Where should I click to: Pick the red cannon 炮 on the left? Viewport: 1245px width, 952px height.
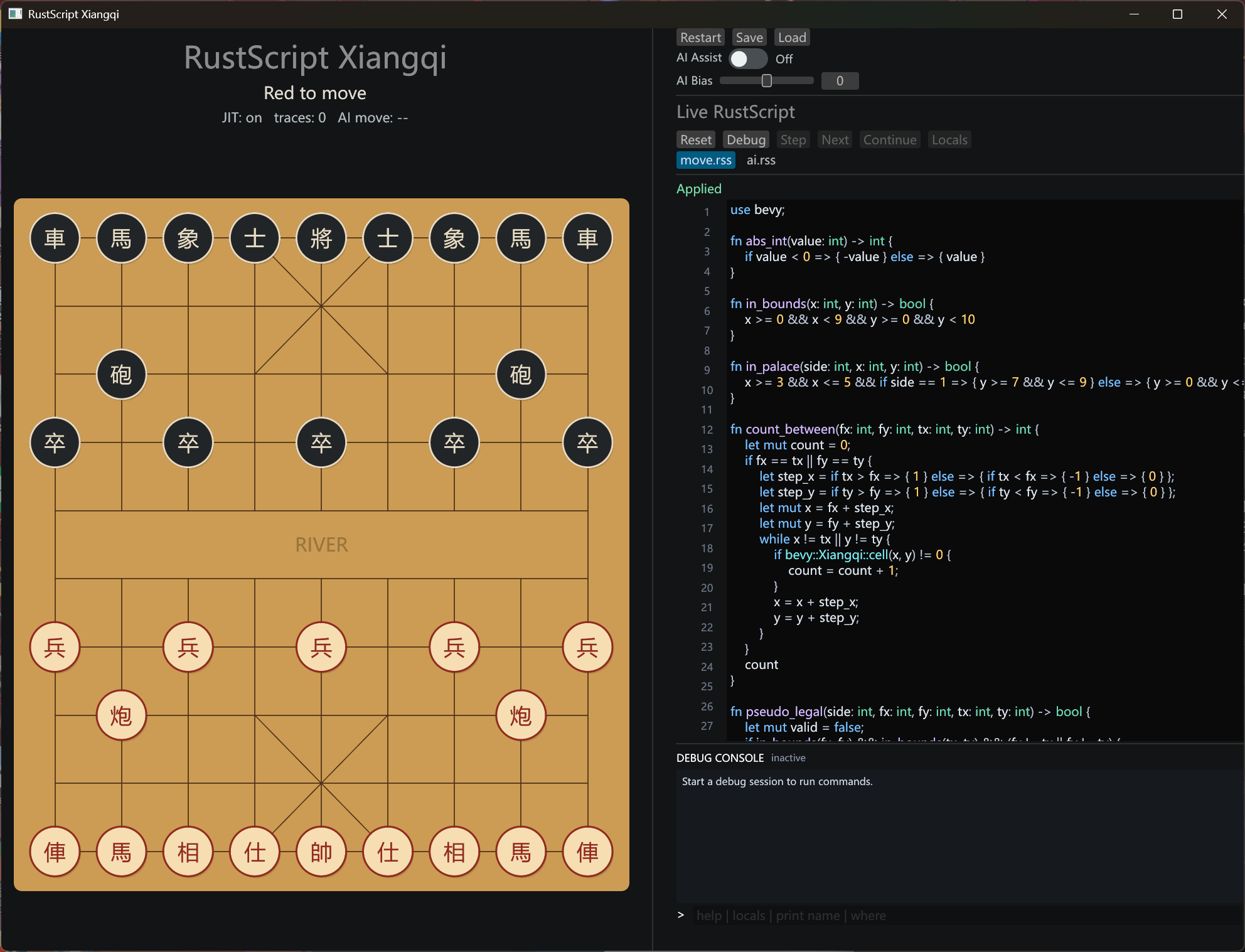click(x=122, y=715)
